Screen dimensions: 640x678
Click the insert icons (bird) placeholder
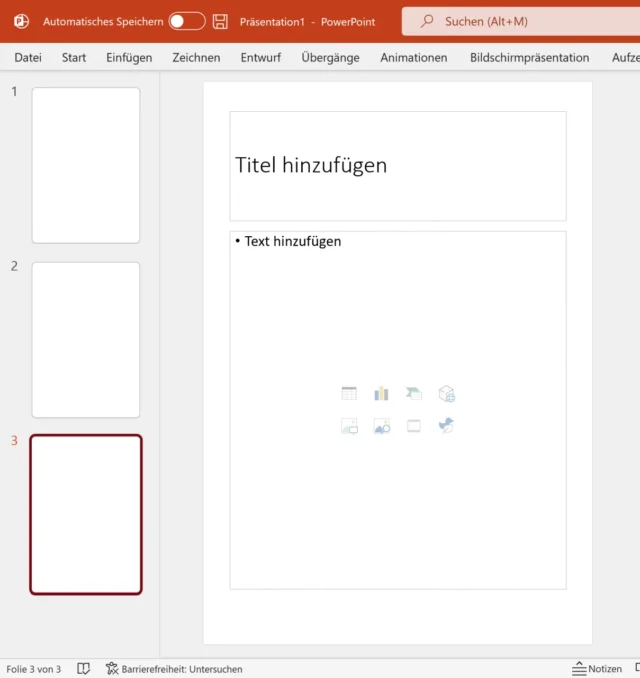click(x=447, y=426)
